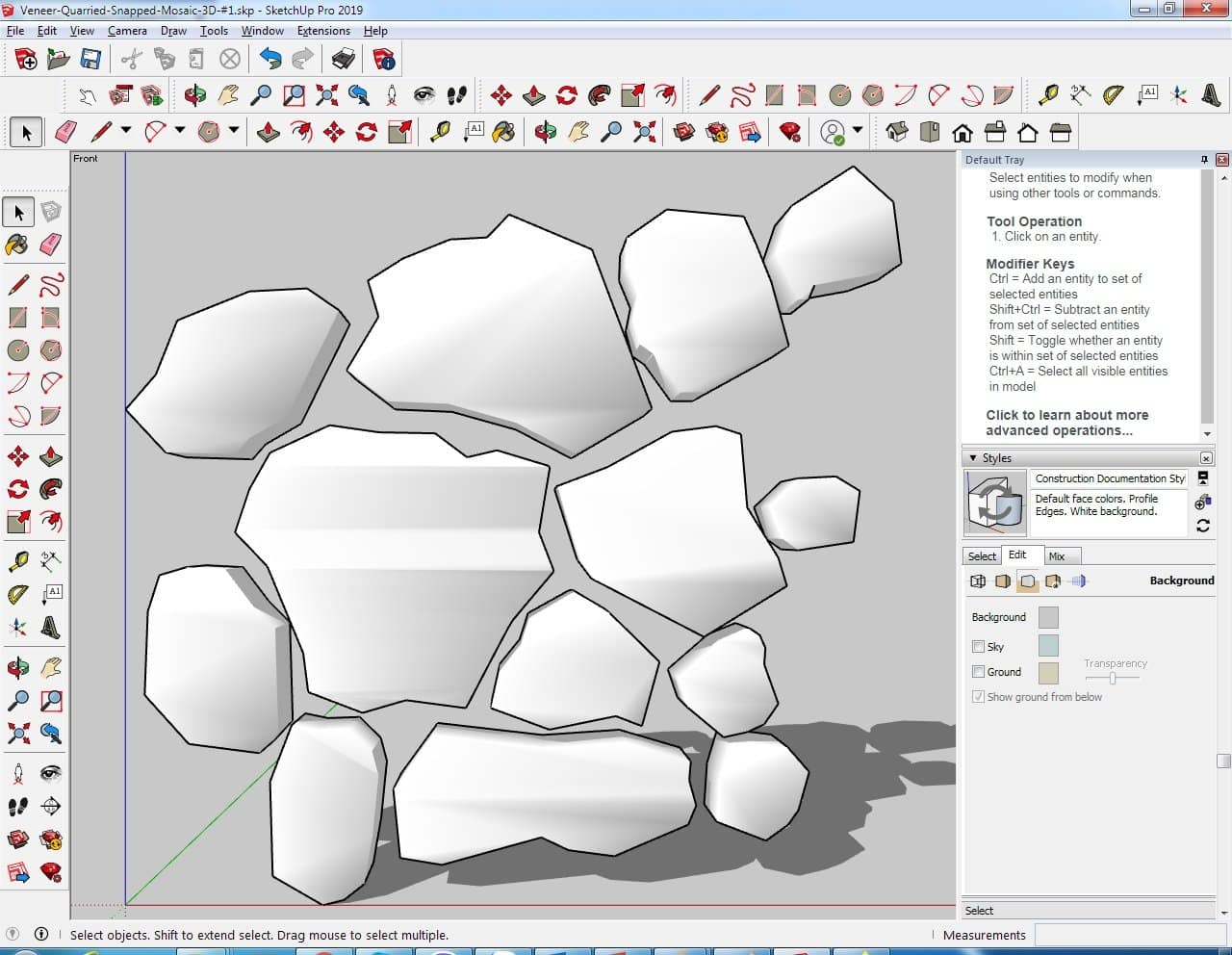1232x955 pixels.
Task: Select the Protractor tool in top toolbar
Action: pyautogui.click(x=1114, y=94)
